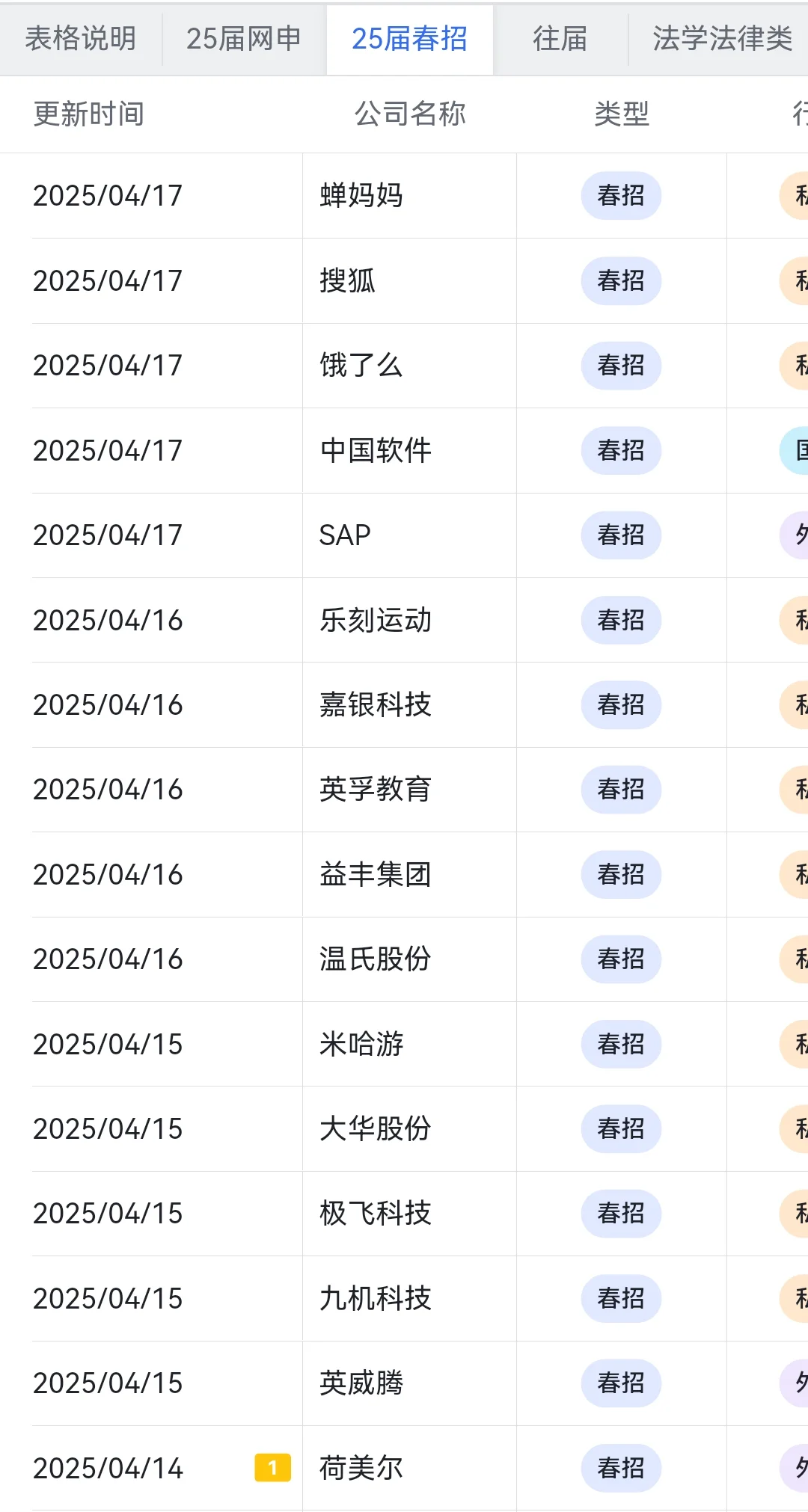Select the 中国软件 company cell

pyautogui.click(x=409, y=450)
